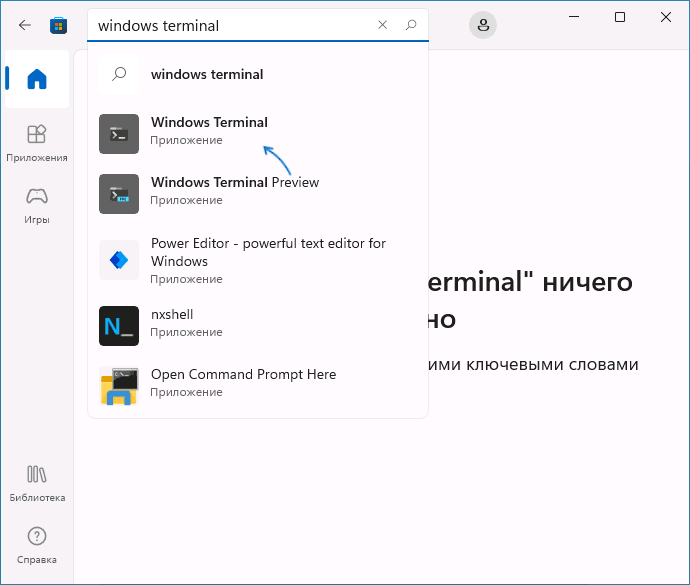Open the user account profile icon

click(x=483, y=25)
